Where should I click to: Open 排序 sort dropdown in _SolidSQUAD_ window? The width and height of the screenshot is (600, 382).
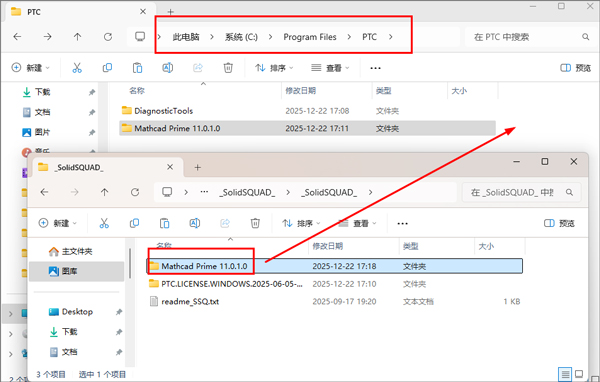coord(301,223)
